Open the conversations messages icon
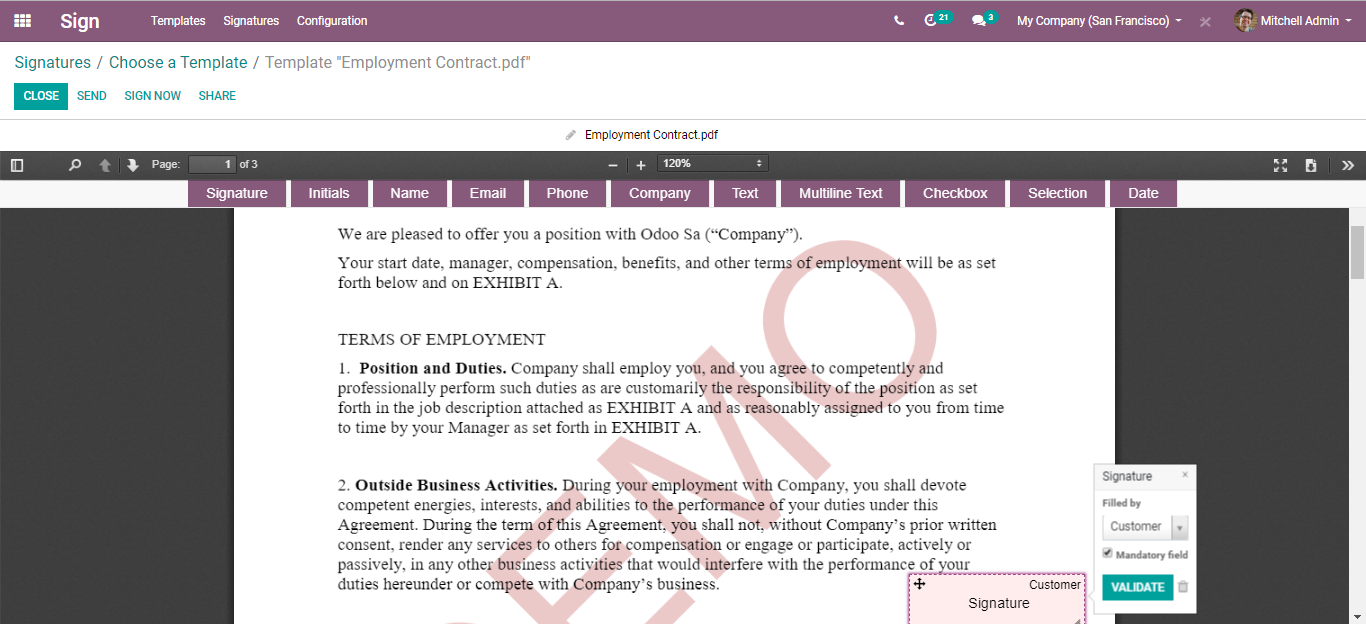The height and width of the screenshot is (624, 1366). point(979,21)
